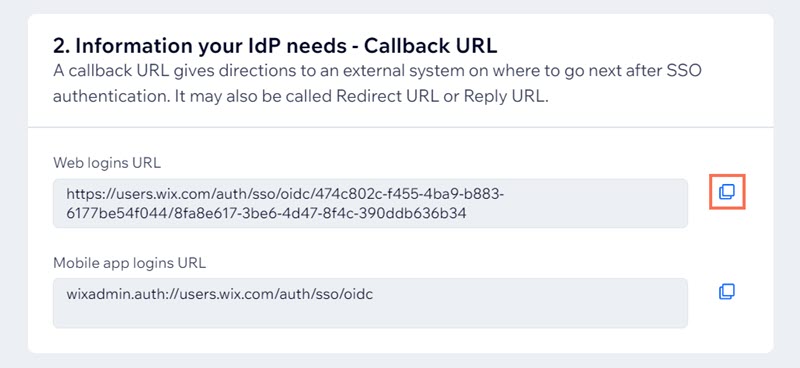Click the divider line under the description

coord(401,127)
